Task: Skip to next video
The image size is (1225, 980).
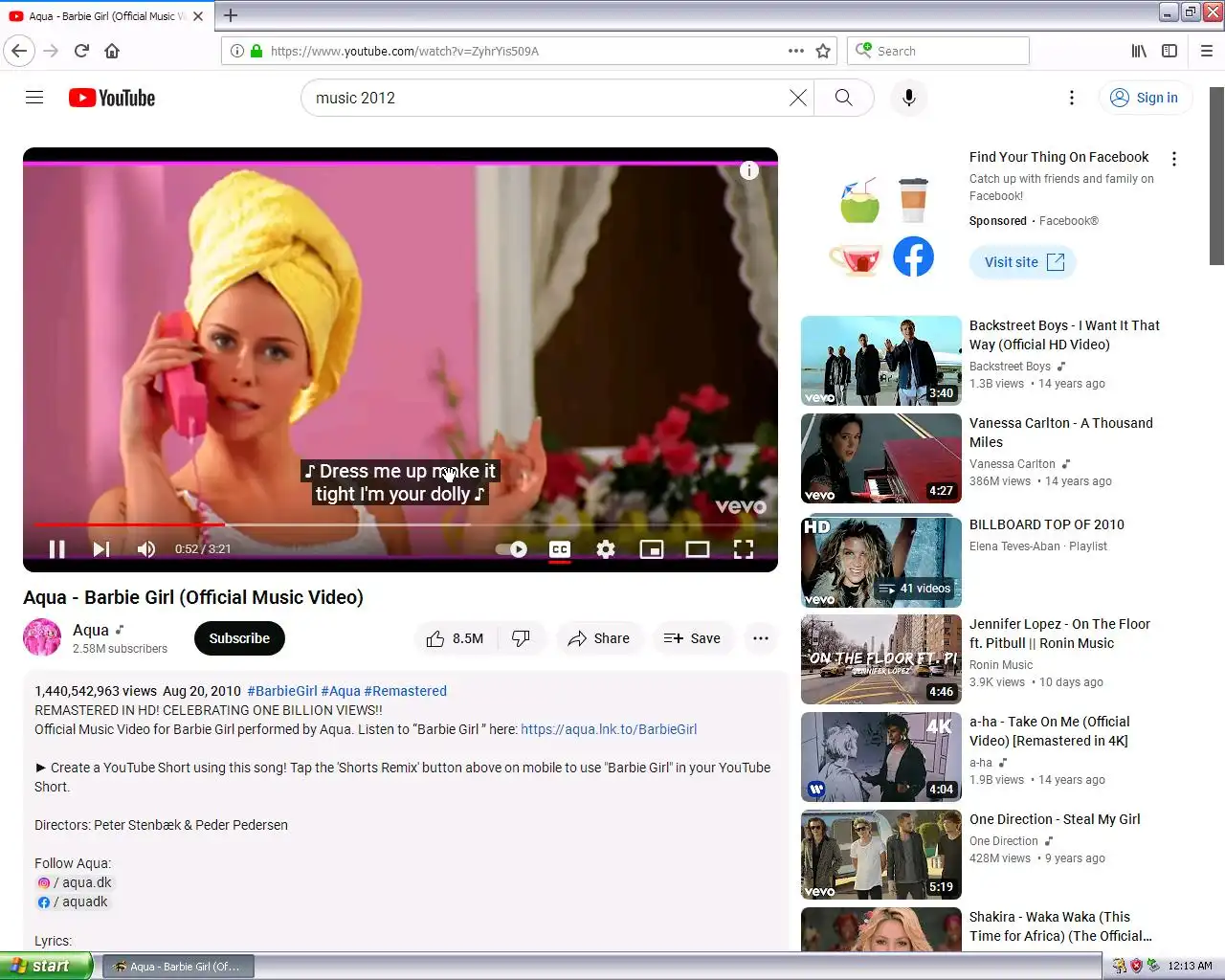Action: [x=101, y=549]
